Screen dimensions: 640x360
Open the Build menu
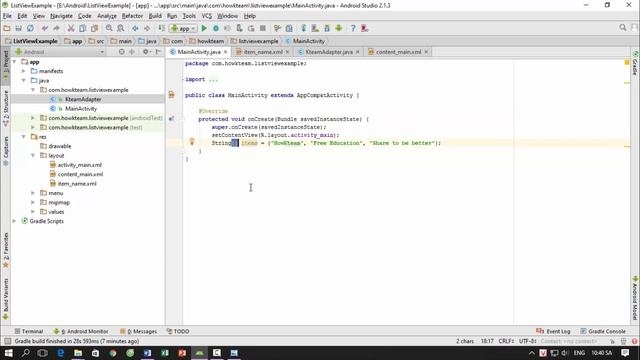(155, 16)
